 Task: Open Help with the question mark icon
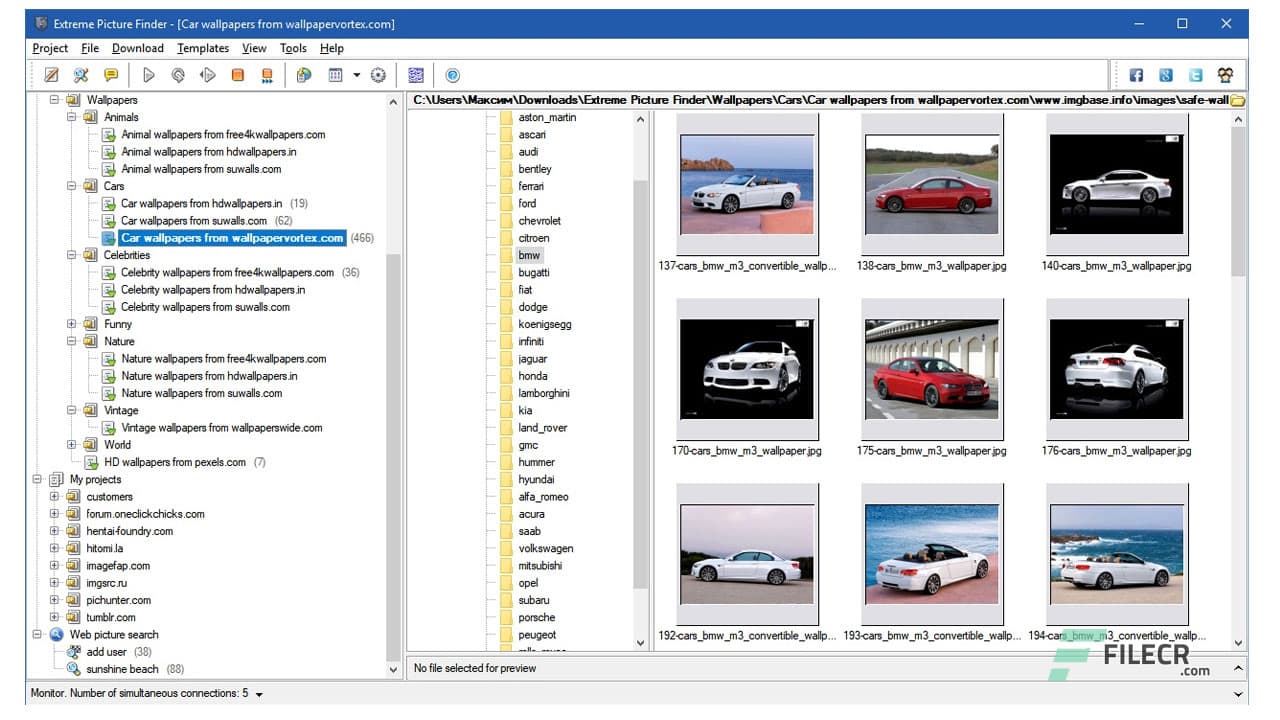[452, 74]
